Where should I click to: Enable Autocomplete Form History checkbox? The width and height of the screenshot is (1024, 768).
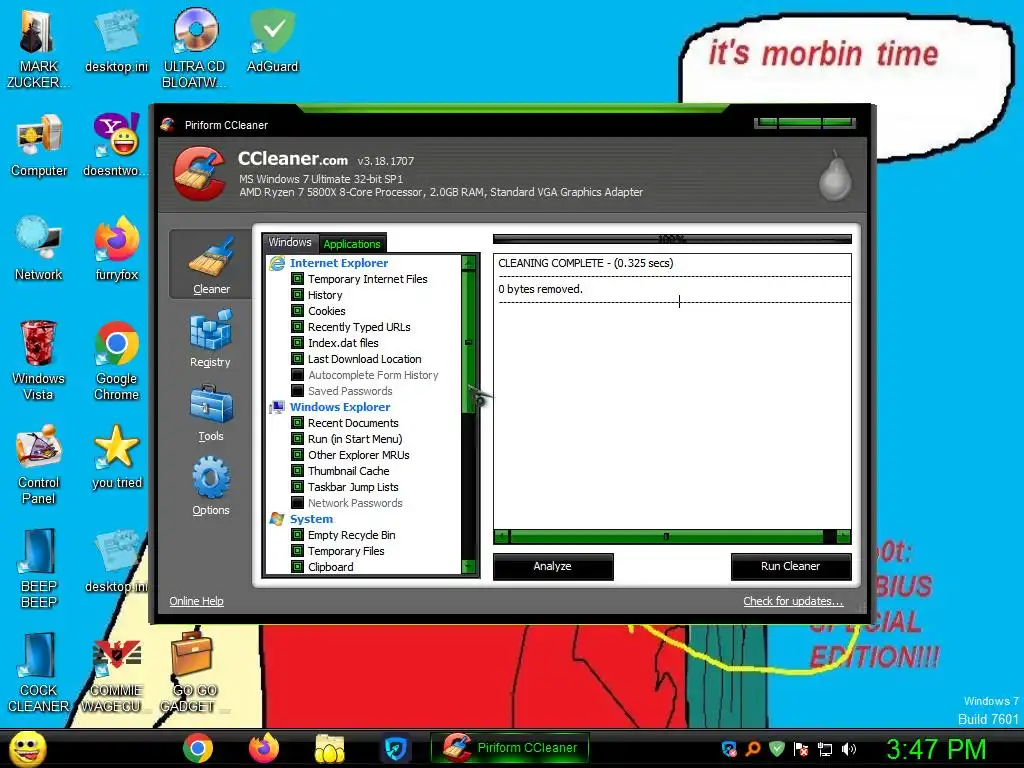[x=297, y=375]
